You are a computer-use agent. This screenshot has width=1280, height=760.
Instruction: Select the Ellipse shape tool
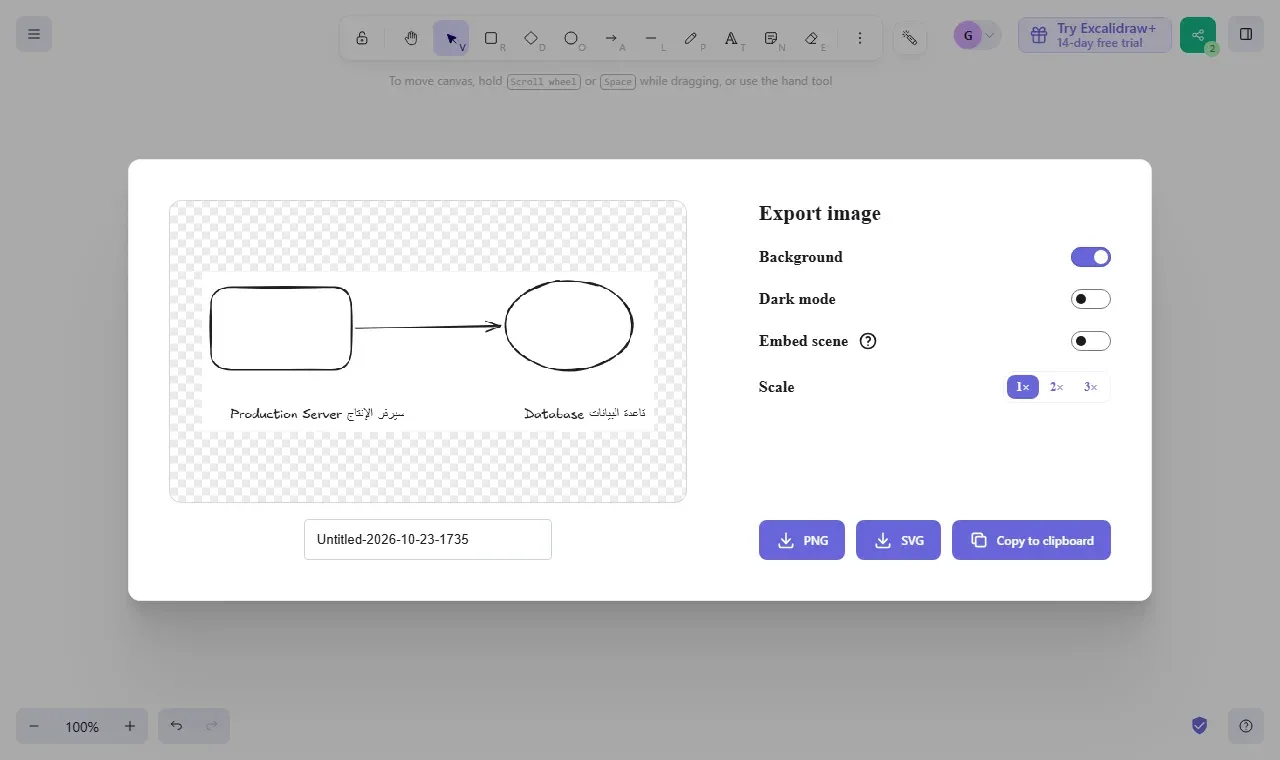point(571,38)
